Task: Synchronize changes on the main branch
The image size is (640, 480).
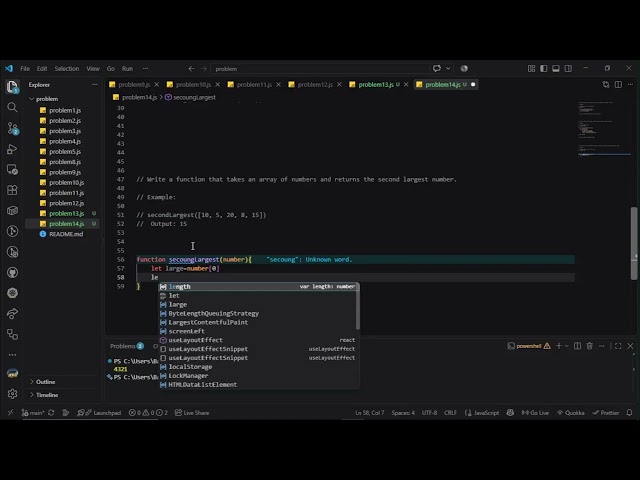Action: point(51,413)
